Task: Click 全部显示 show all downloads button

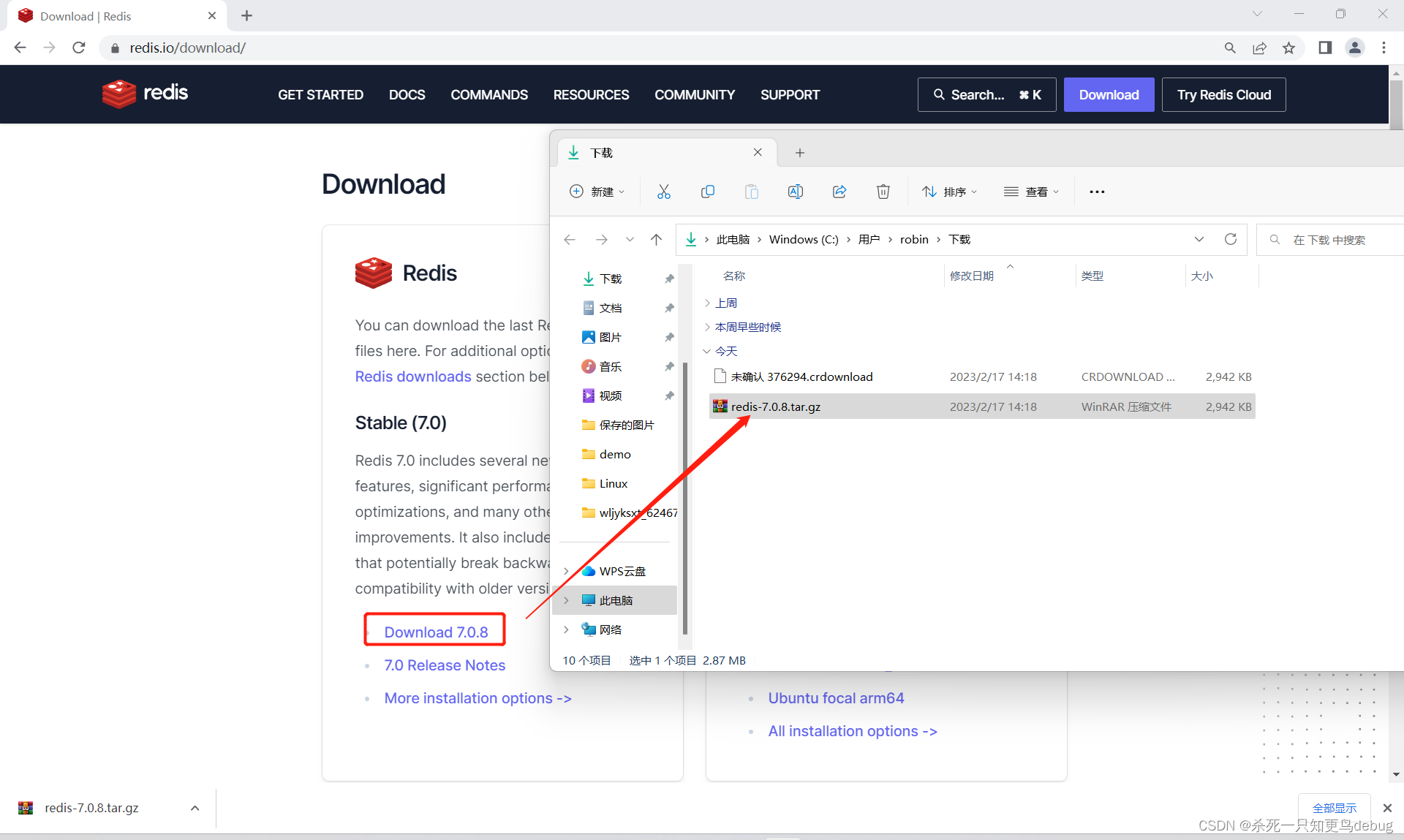Action: click(1335, 808)
